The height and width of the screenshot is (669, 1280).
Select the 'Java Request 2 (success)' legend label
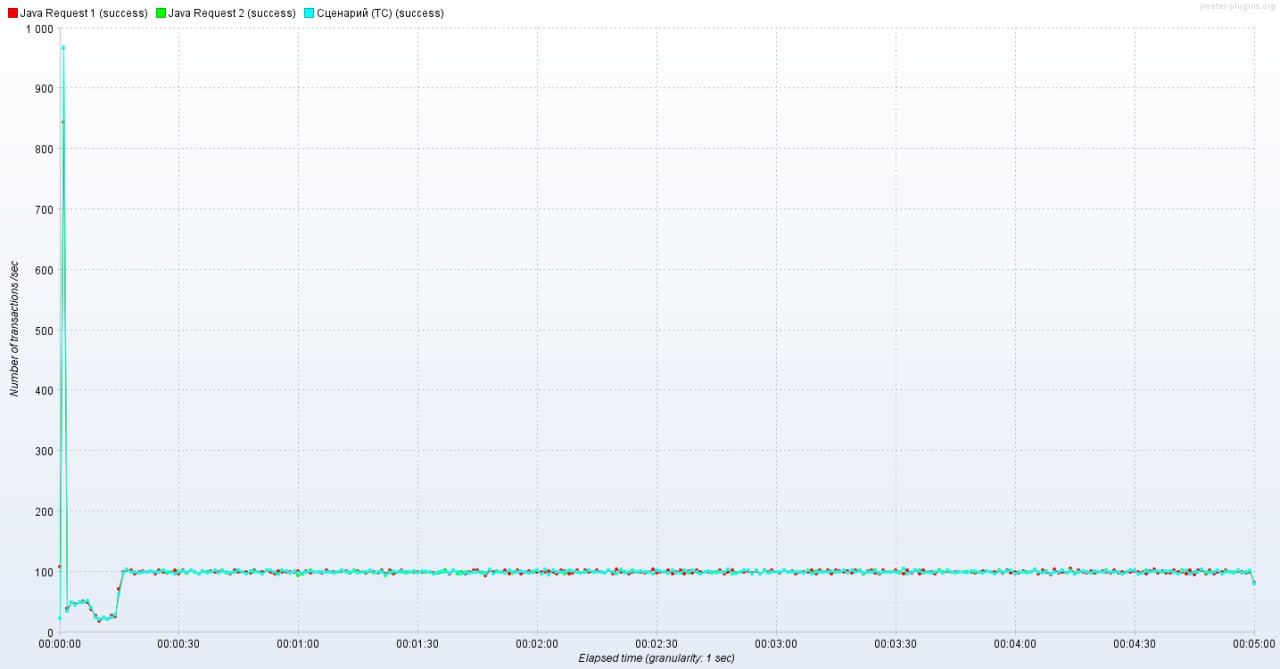[232, 13]
